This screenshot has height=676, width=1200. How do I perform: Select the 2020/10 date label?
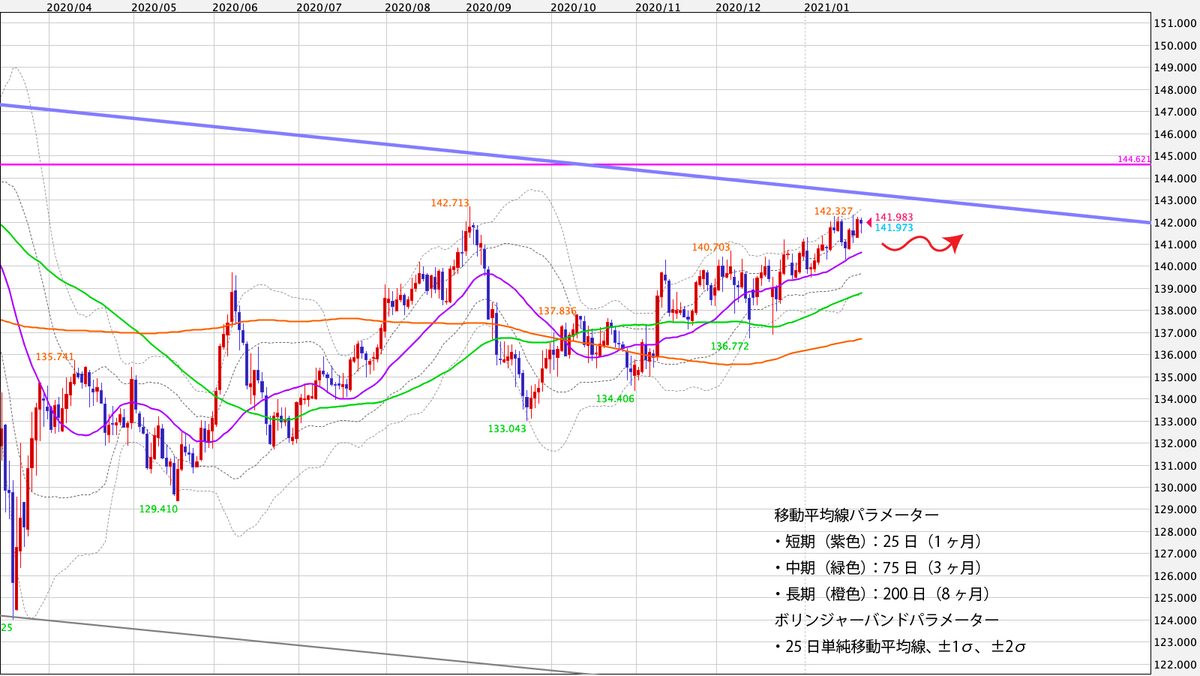coord(574,6)
